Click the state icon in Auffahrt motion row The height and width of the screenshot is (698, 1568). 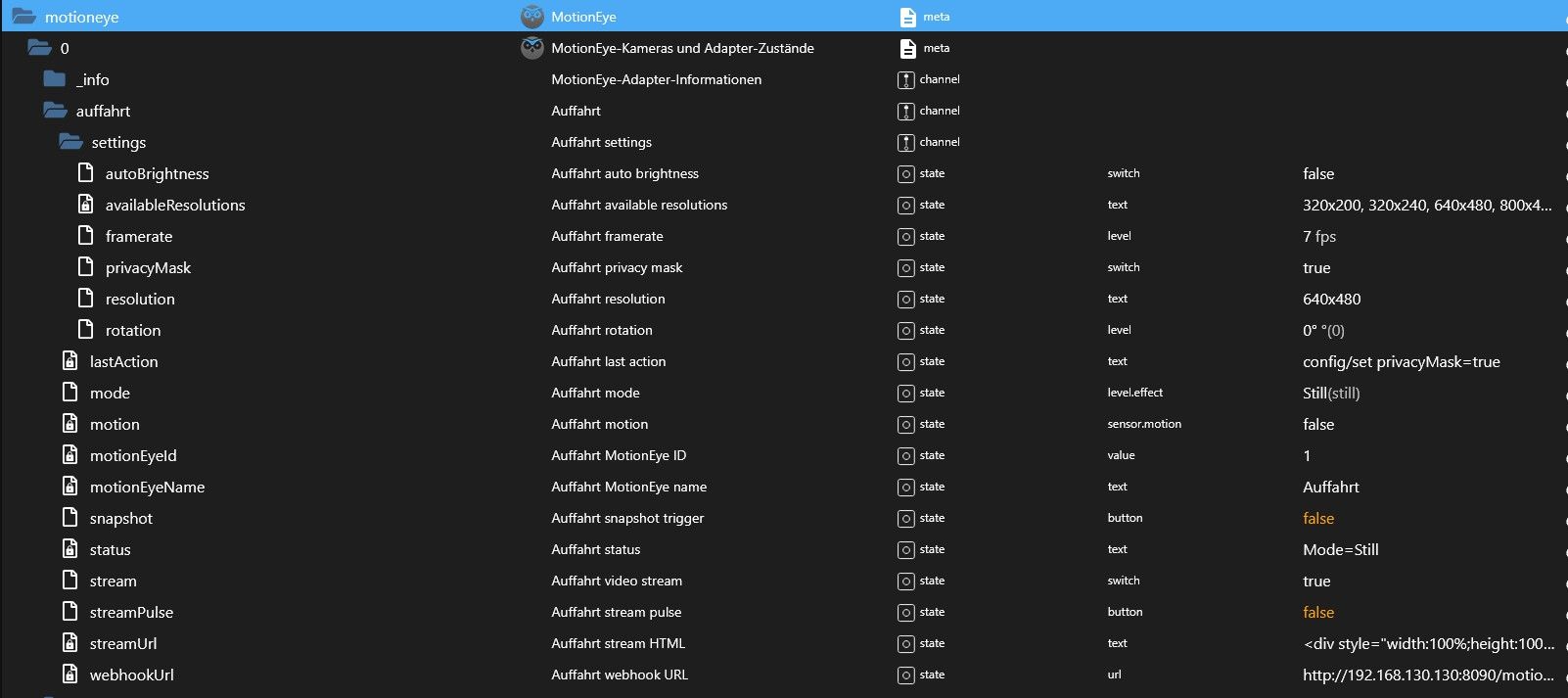coord(906,424)
